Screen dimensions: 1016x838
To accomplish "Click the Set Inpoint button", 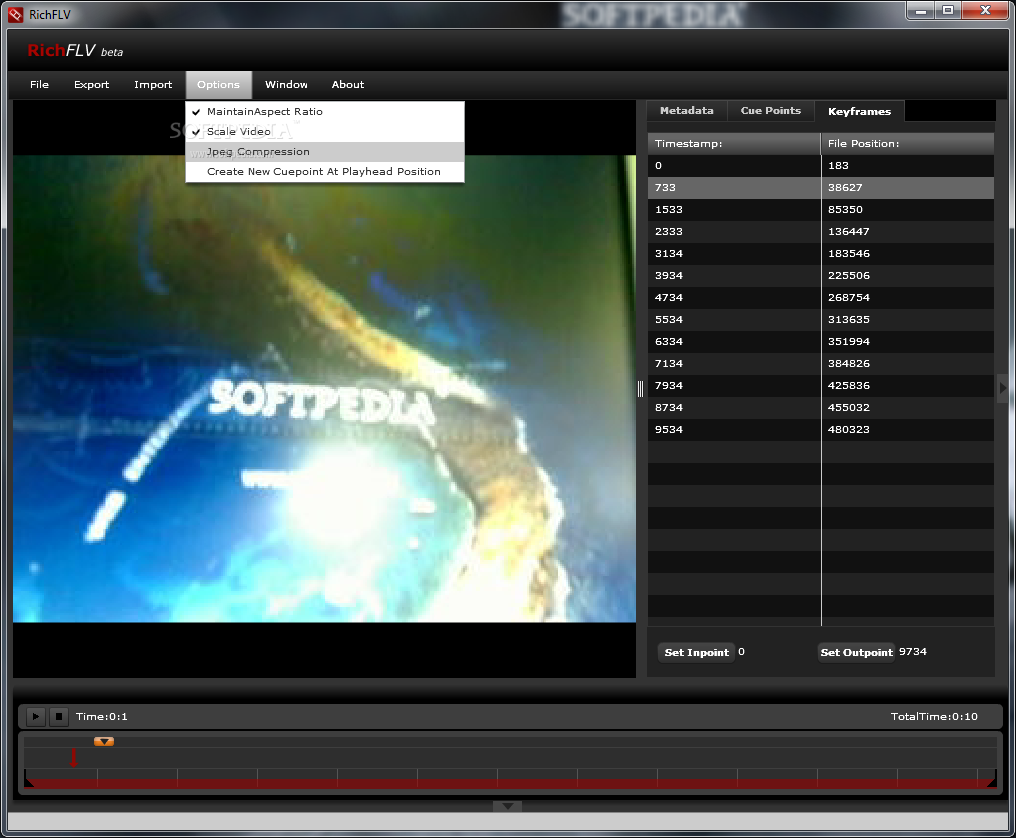I will tap(697, 653).
